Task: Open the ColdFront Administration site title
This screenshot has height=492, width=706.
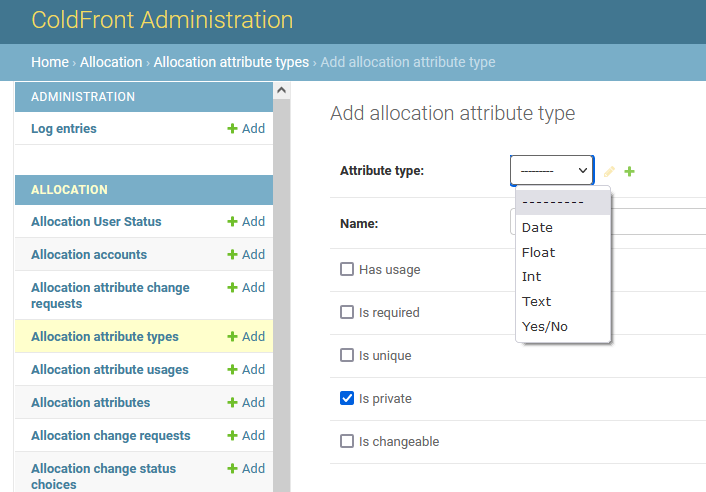Action: coord(162,20)
